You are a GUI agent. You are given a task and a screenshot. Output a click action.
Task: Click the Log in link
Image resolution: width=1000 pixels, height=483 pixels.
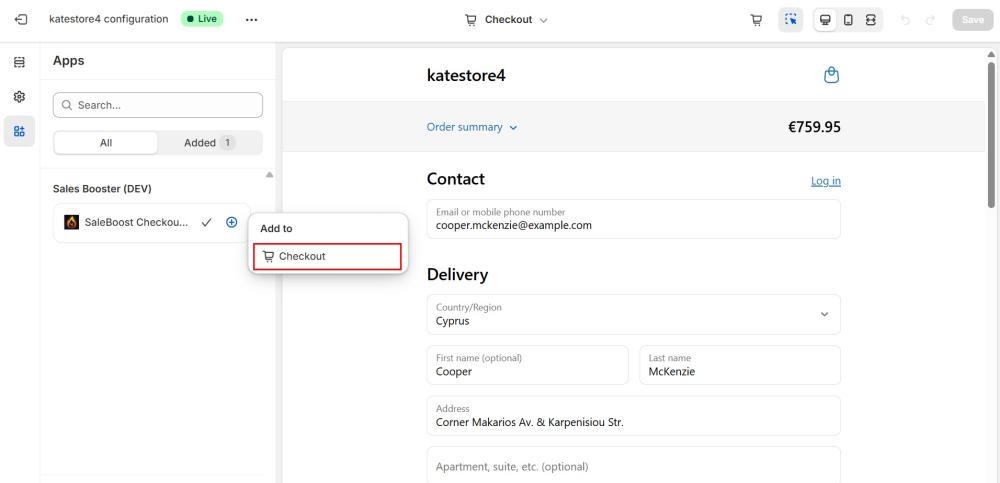825,181
